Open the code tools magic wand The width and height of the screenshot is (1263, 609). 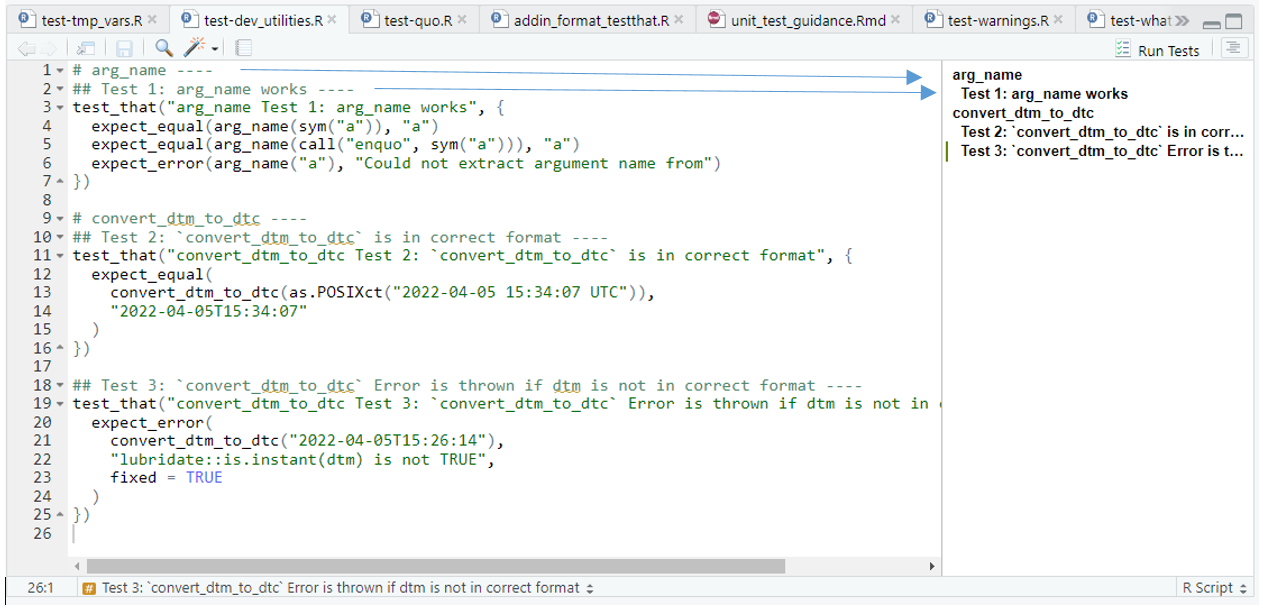(x=197, y=48)
